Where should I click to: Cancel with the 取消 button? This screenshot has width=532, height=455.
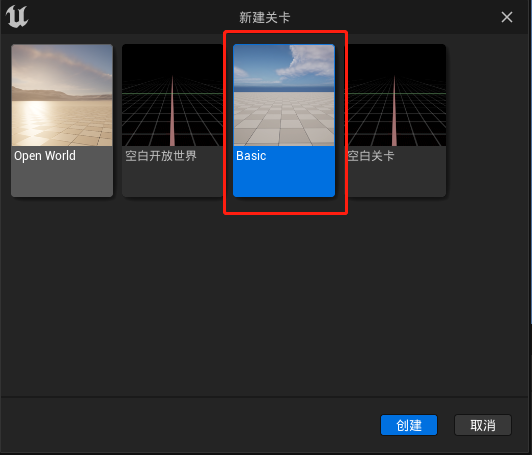point(483,425)
